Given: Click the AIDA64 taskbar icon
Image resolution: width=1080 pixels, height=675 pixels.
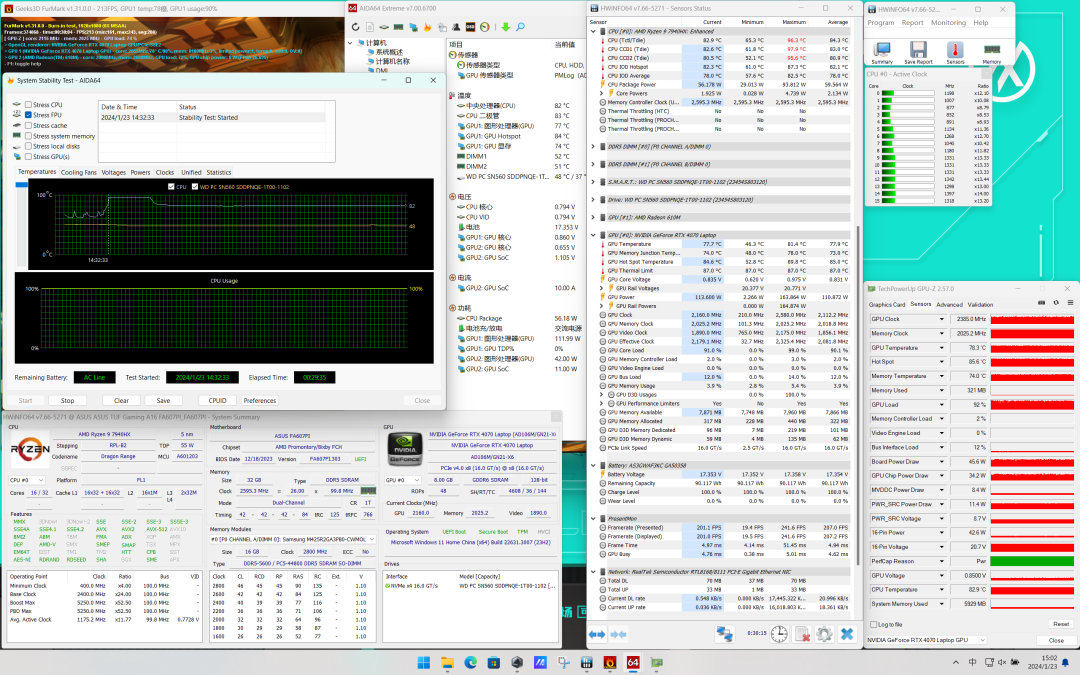Looking at the screenshot, I should (x=632, y=662).
